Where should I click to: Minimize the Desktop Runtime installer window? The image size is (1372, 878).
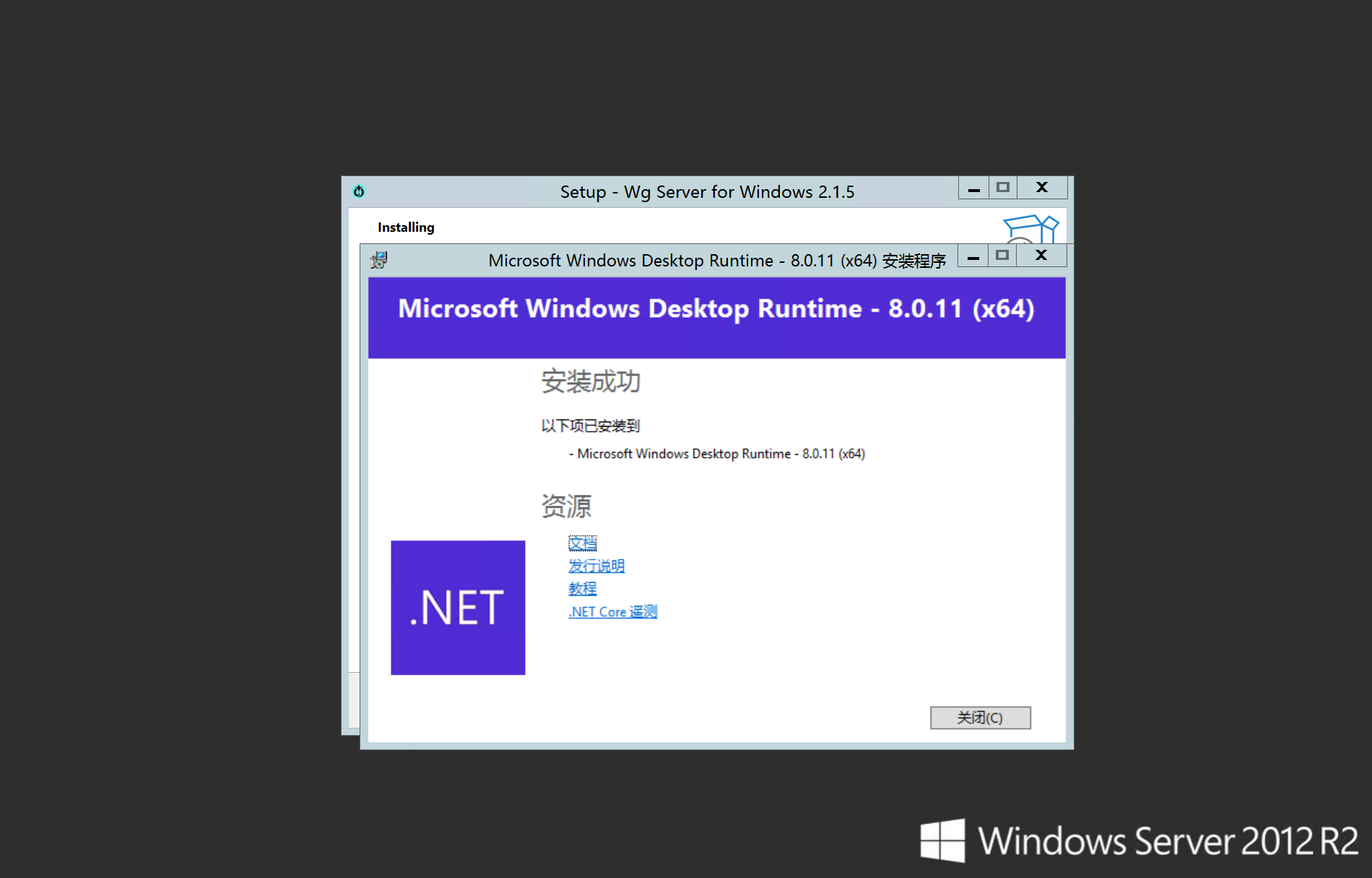(x=973, y=256)
